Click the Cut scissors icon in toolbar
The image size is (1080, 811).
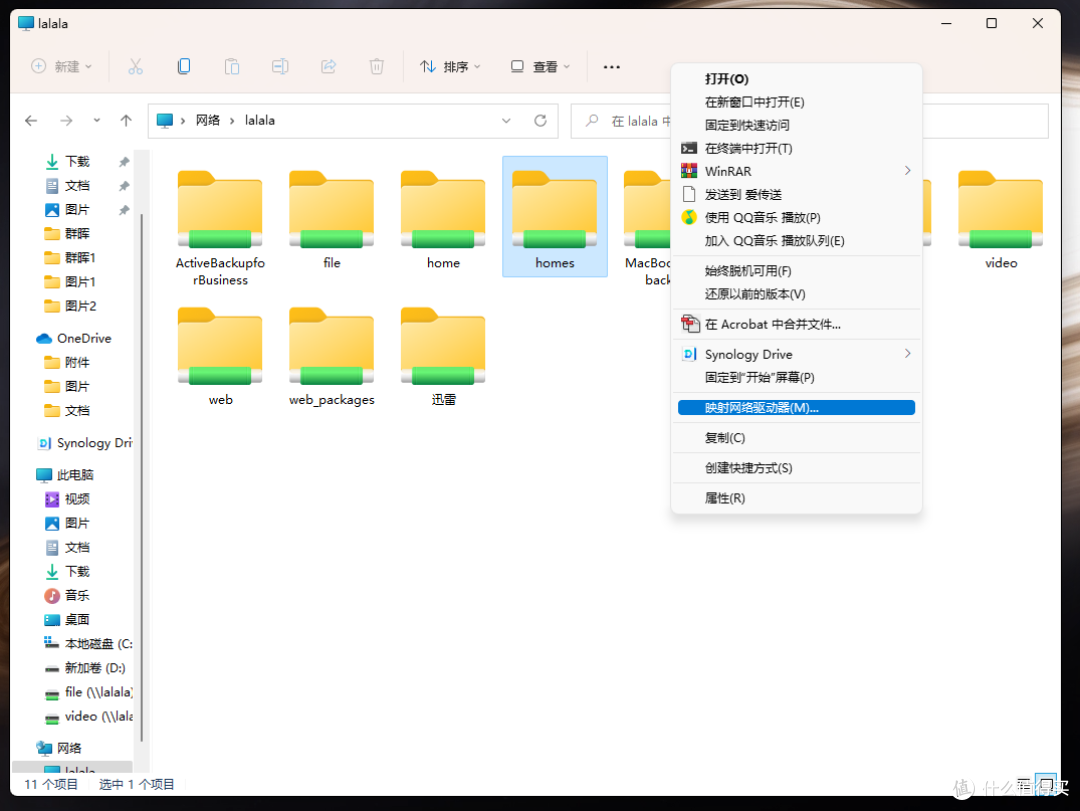click(x=135, y=67)
